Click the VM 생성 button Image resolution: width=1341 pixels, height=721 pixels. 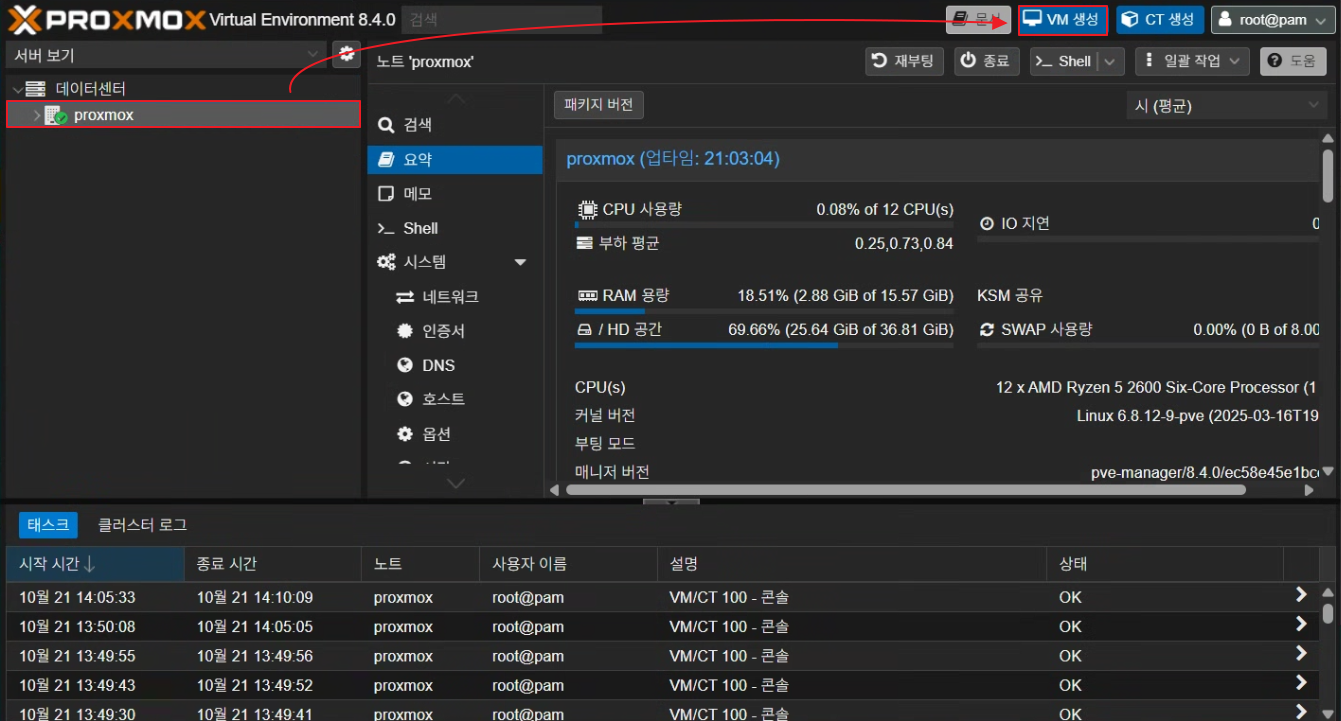1062,20
